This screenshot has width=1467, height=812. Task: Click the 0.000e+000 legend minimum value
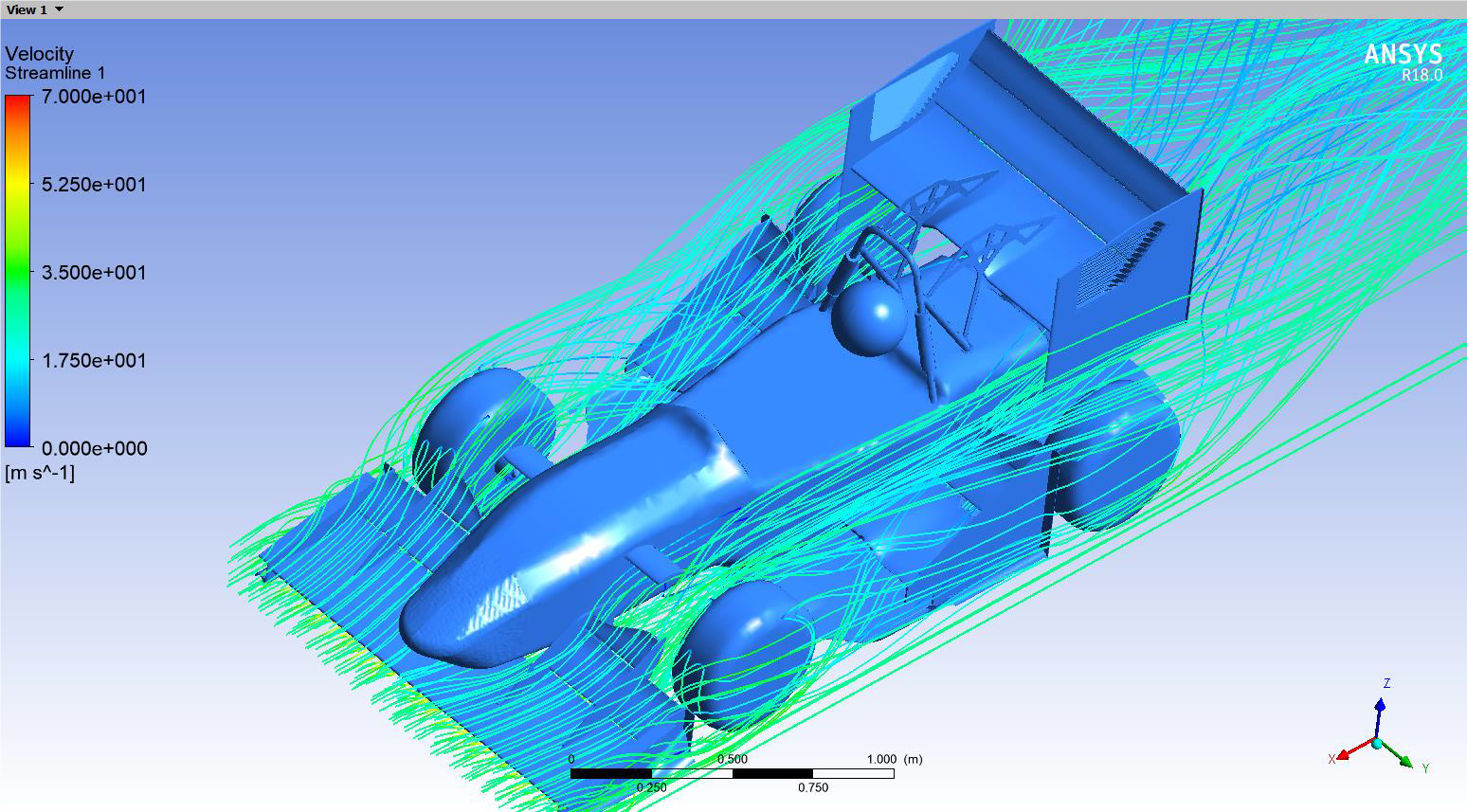tap(94, 449)
